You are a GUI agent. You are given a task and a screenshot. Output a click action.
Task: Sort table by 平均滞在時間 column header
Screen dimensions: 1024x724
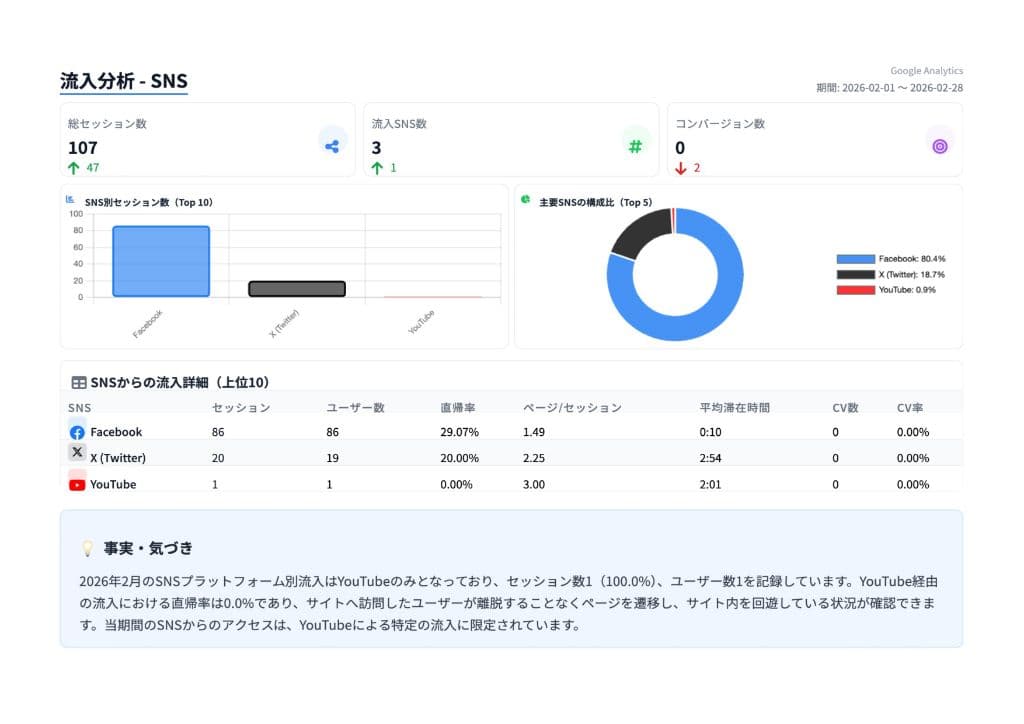pos(735,408)
